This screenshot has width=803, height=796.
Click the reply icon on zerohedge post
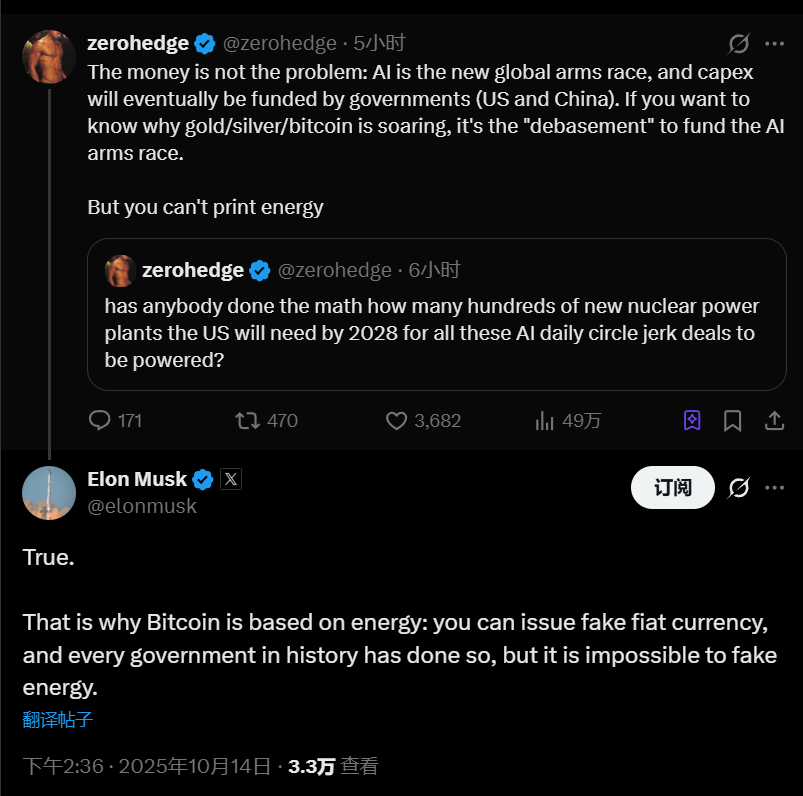click(100, 420)
